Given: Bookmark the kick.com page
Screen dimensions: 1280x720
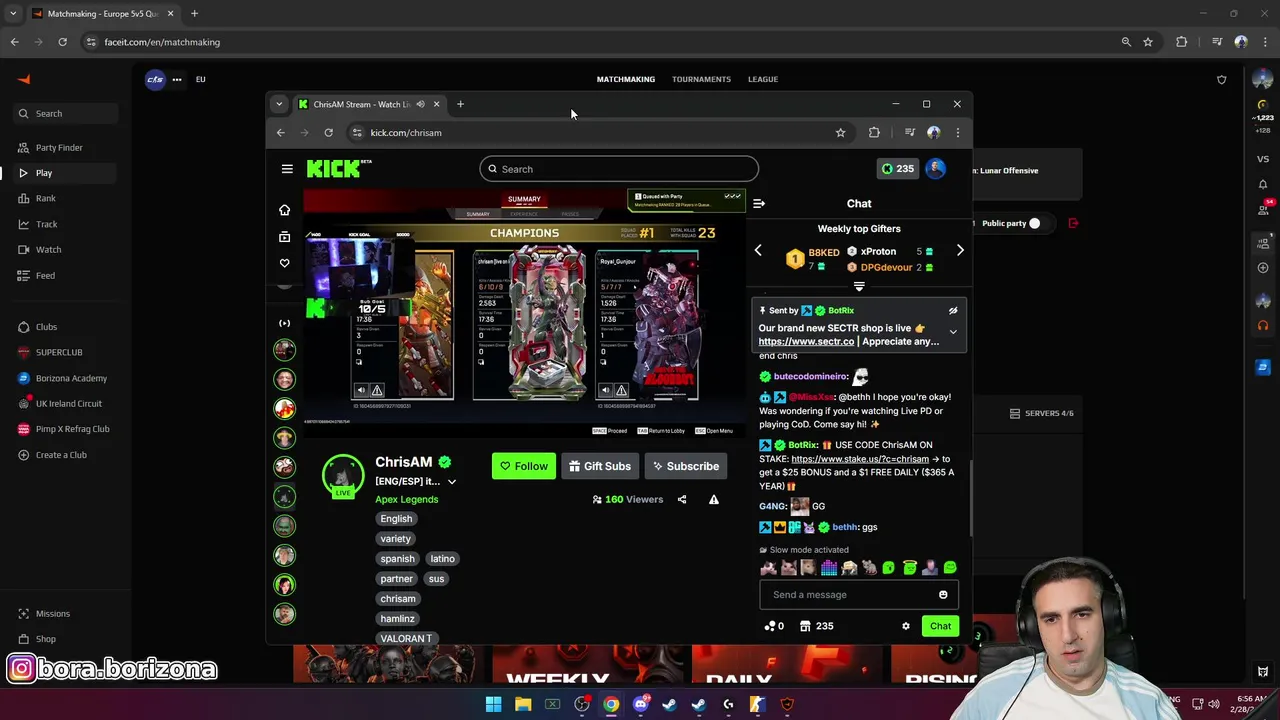Looking at the screenshot, I should tap(840, 133).
